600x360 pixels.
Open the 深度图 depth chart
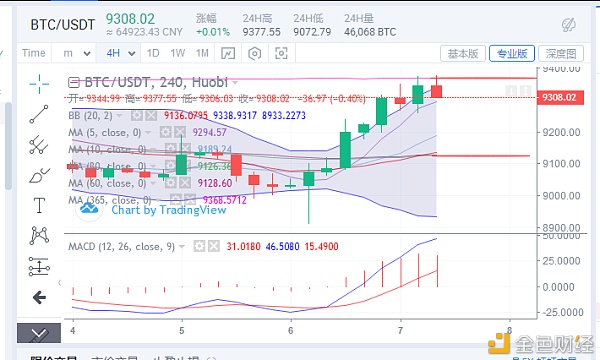561,54
